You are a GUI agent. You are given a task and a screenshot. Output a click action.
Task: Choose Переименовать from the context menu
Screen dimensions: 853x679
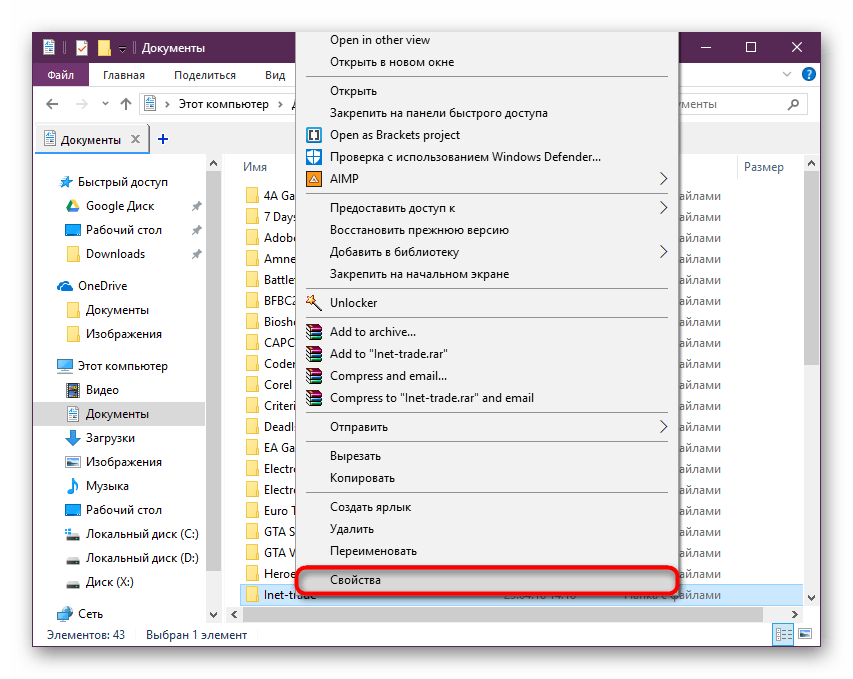click(x=373, y=551)
